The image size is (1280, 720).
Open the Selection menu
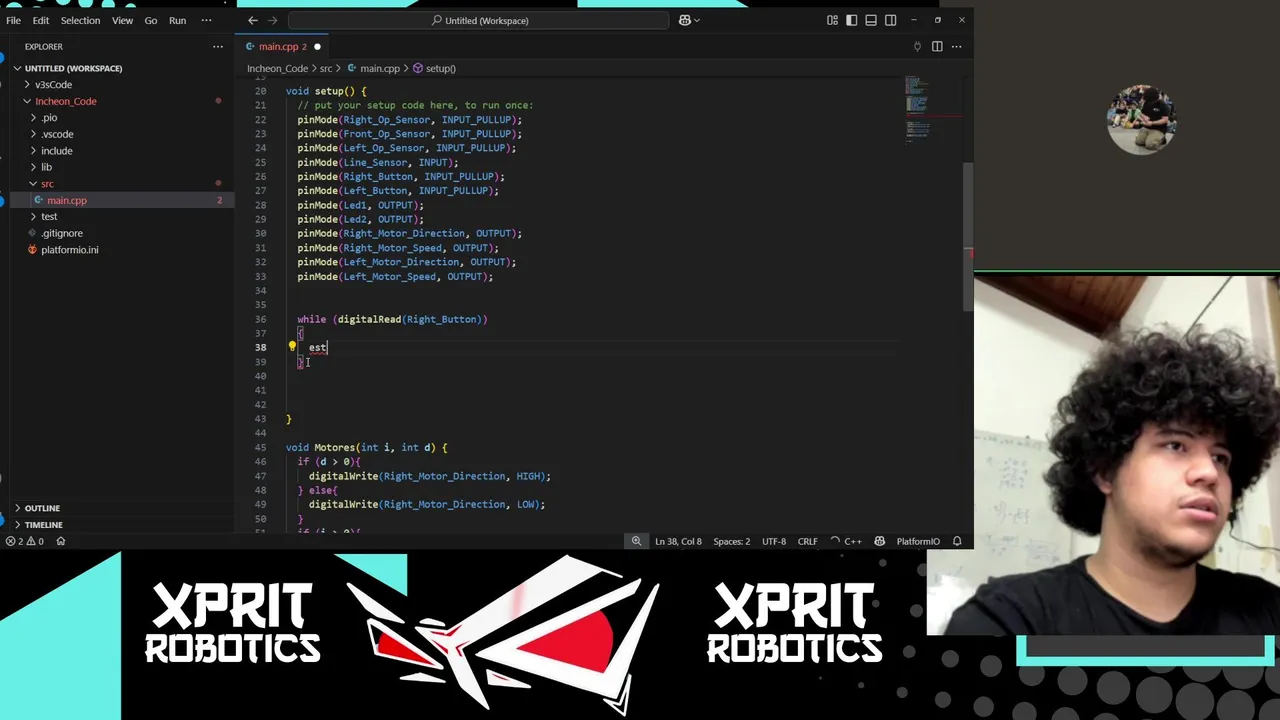click(80, 20)
